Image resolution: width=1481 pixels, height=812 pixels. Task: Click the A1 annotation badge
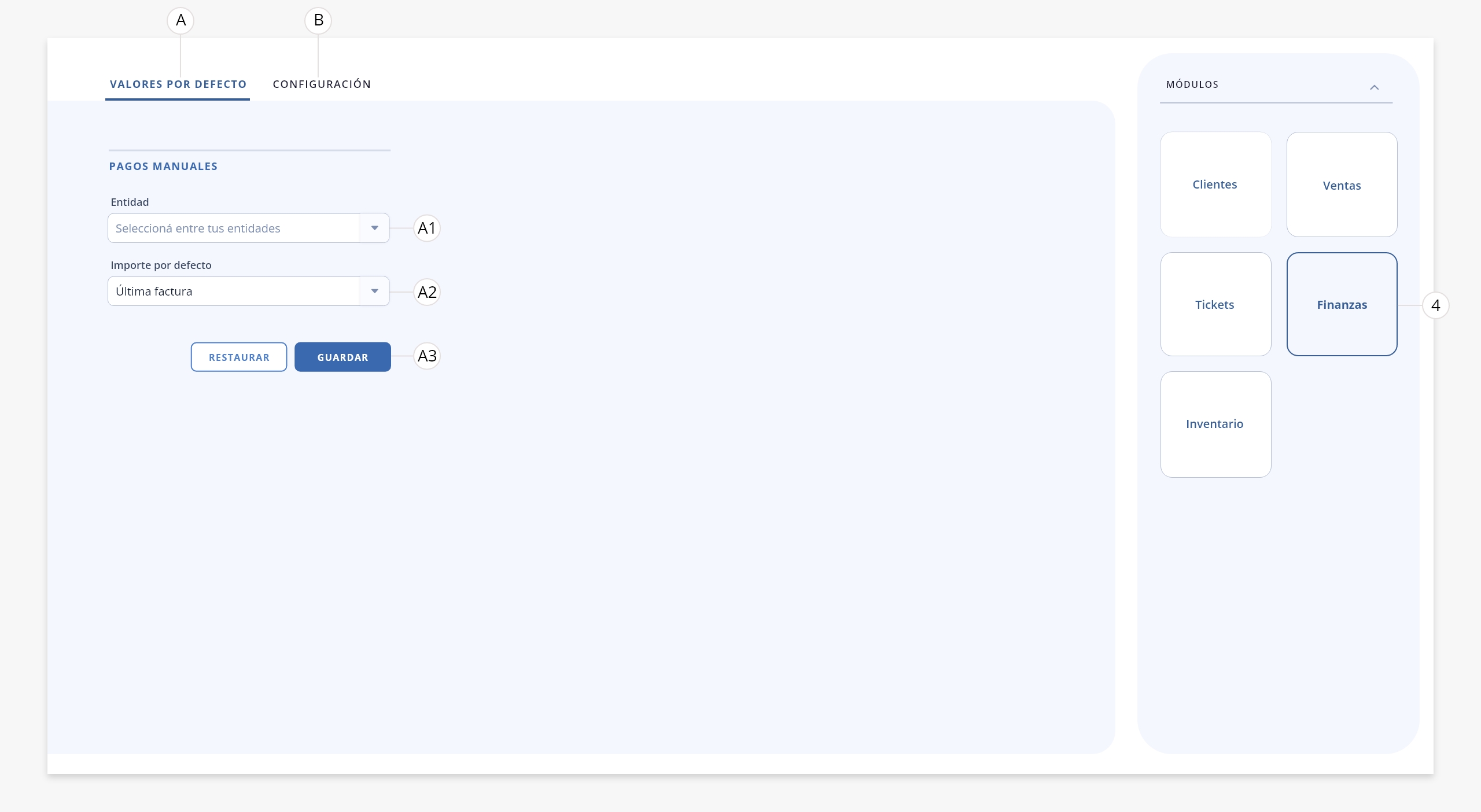[x=427, y=228]
